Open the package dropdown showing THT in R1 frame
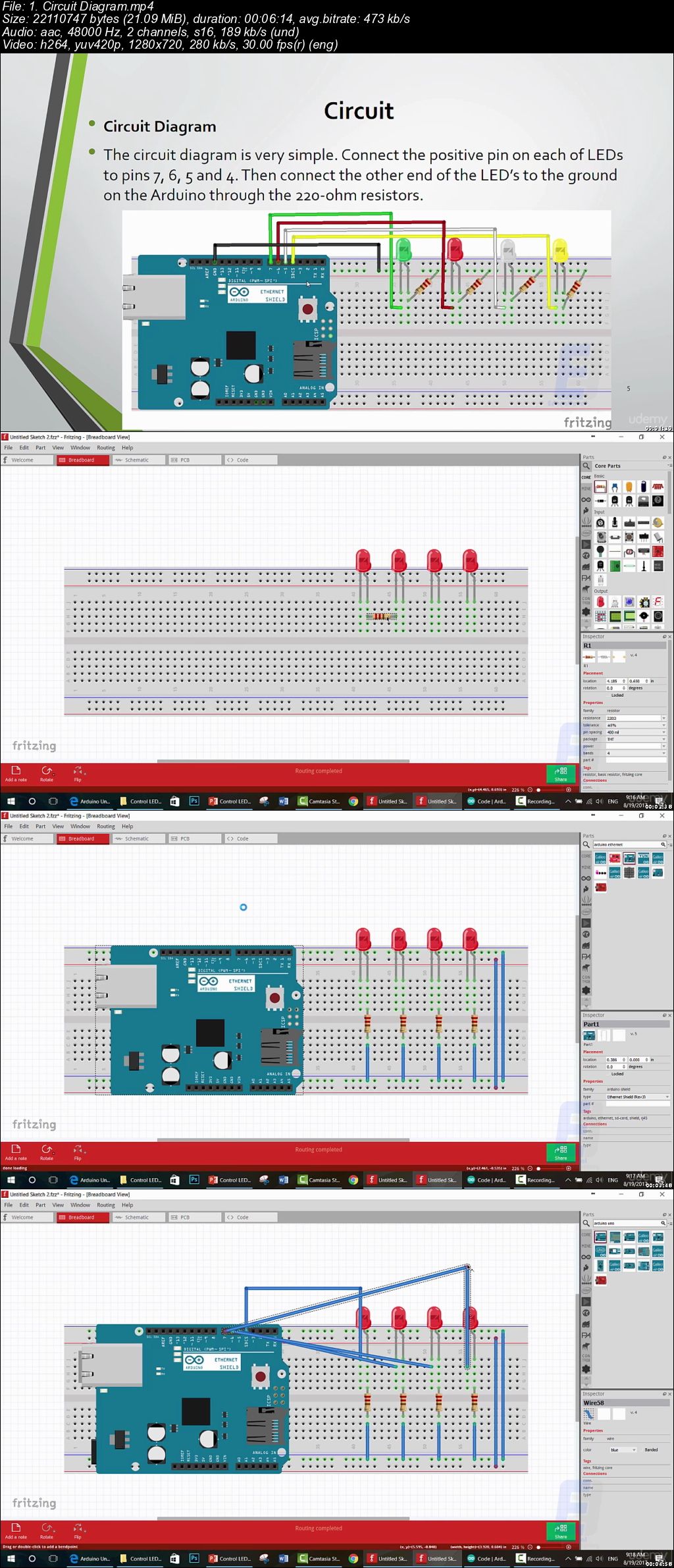 coord(636,739)
